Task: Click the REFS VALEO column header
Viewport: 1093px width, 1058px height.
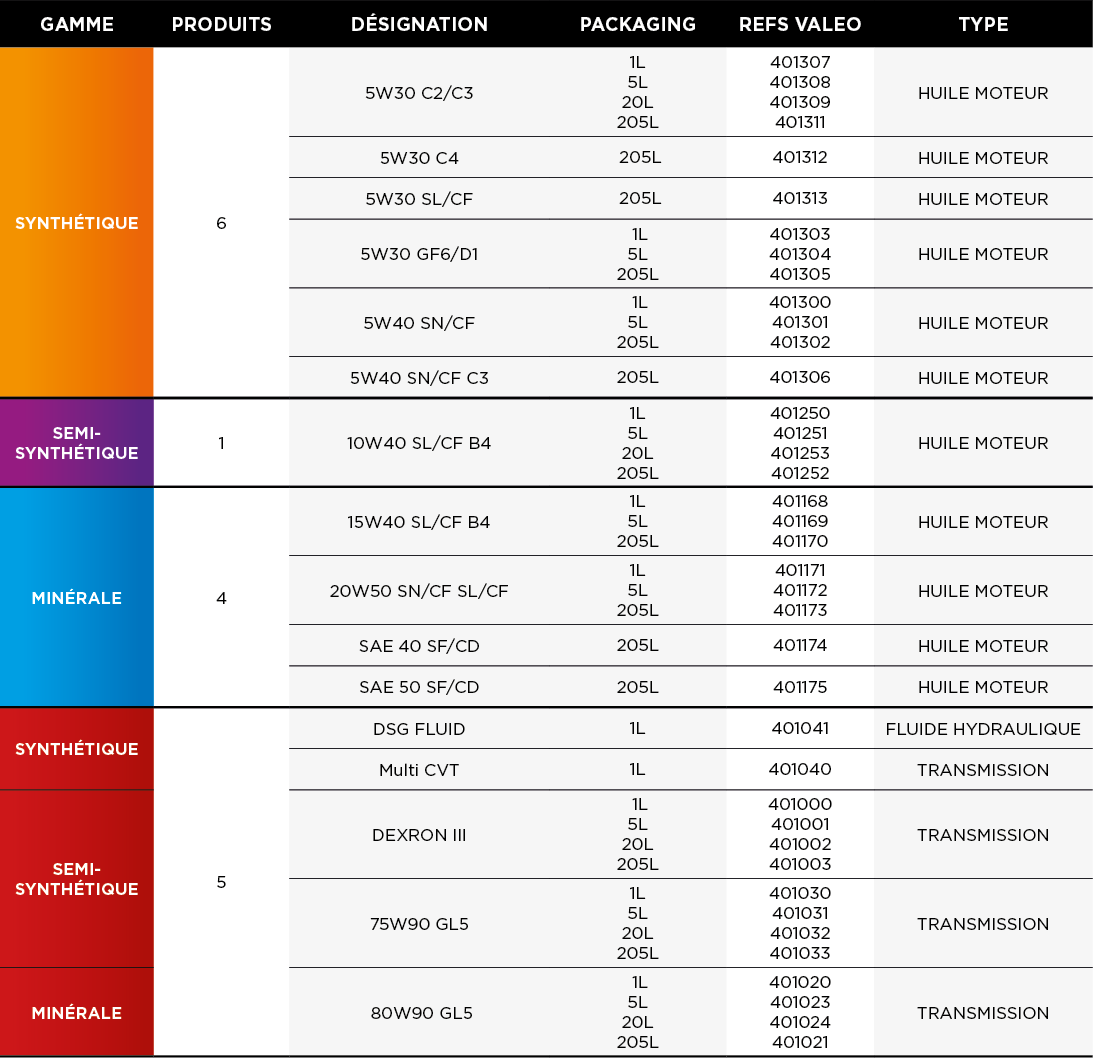Action: coord(800,24)
